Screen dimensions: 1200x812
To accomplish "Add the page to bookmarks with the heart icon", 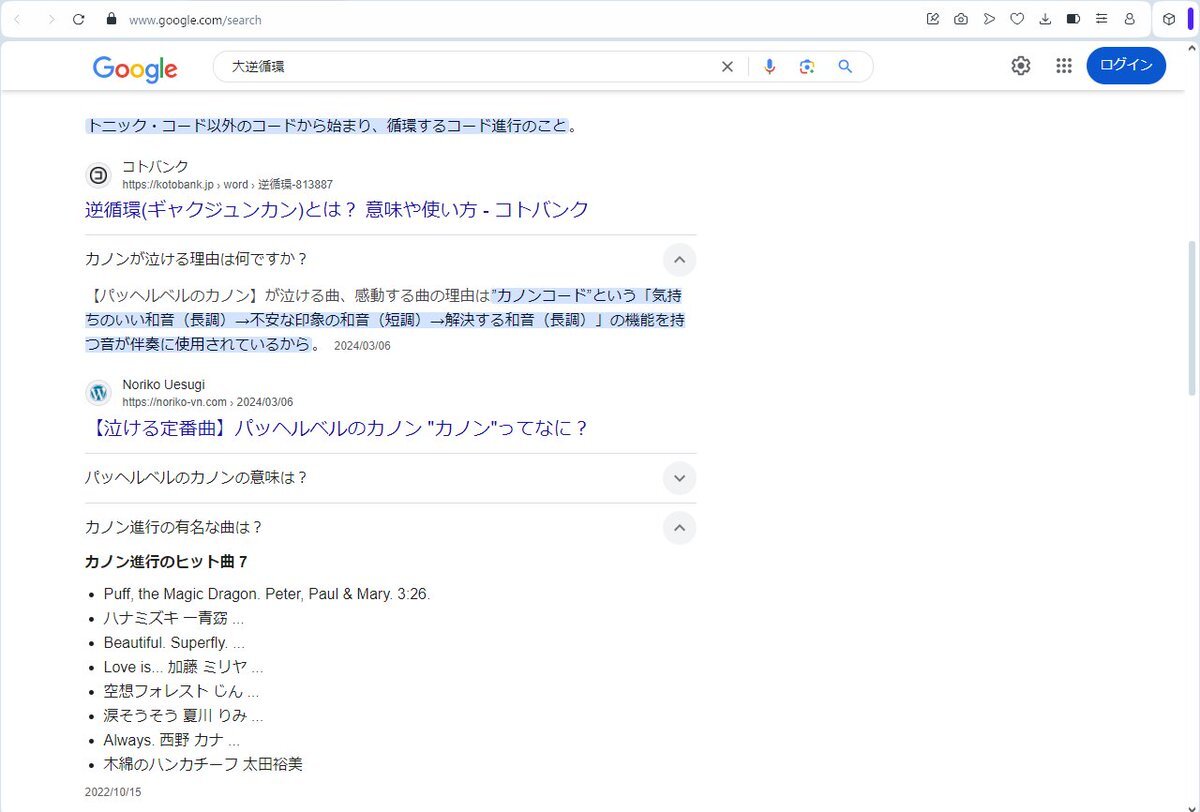I will tap(1017, 19).
